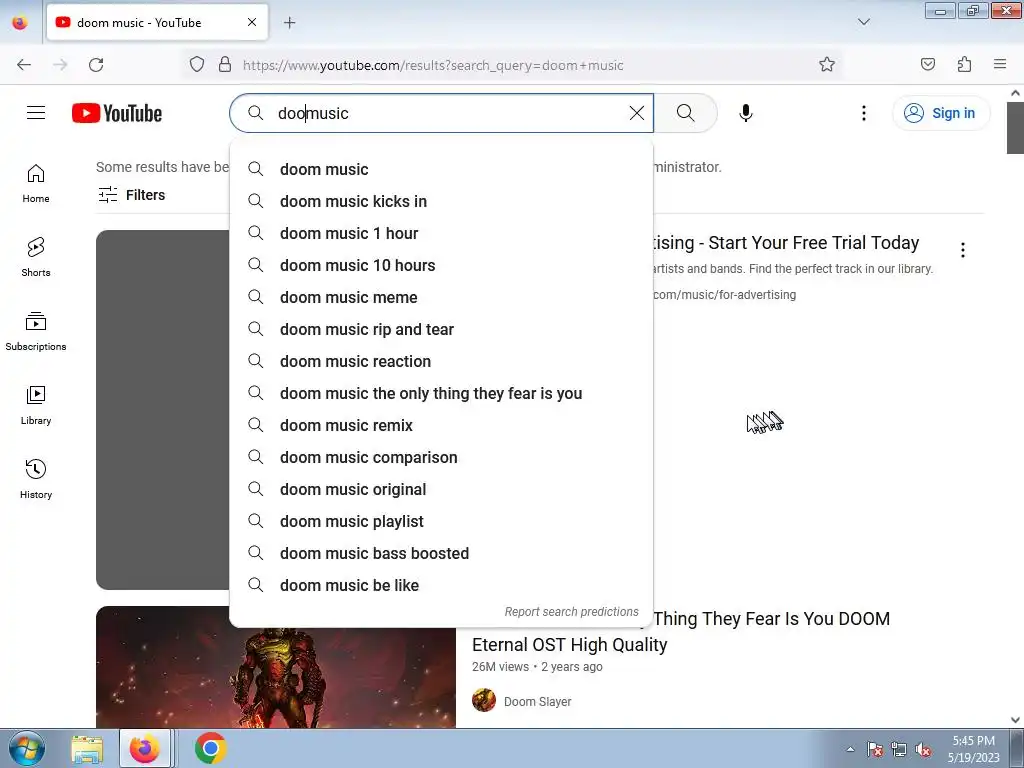Image resolution: width=1024 pixels, height=768 pixels.
Task: Select suggestion "doom music 1 hour"
Action: point(441,233)
